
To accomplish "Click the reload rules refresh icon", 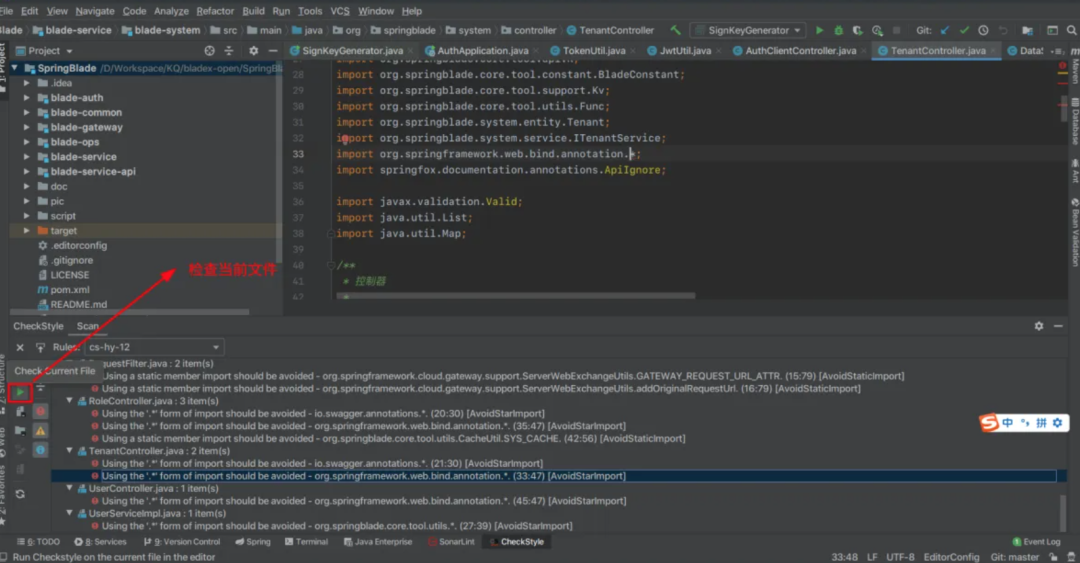I will click(x=20, y=493).
